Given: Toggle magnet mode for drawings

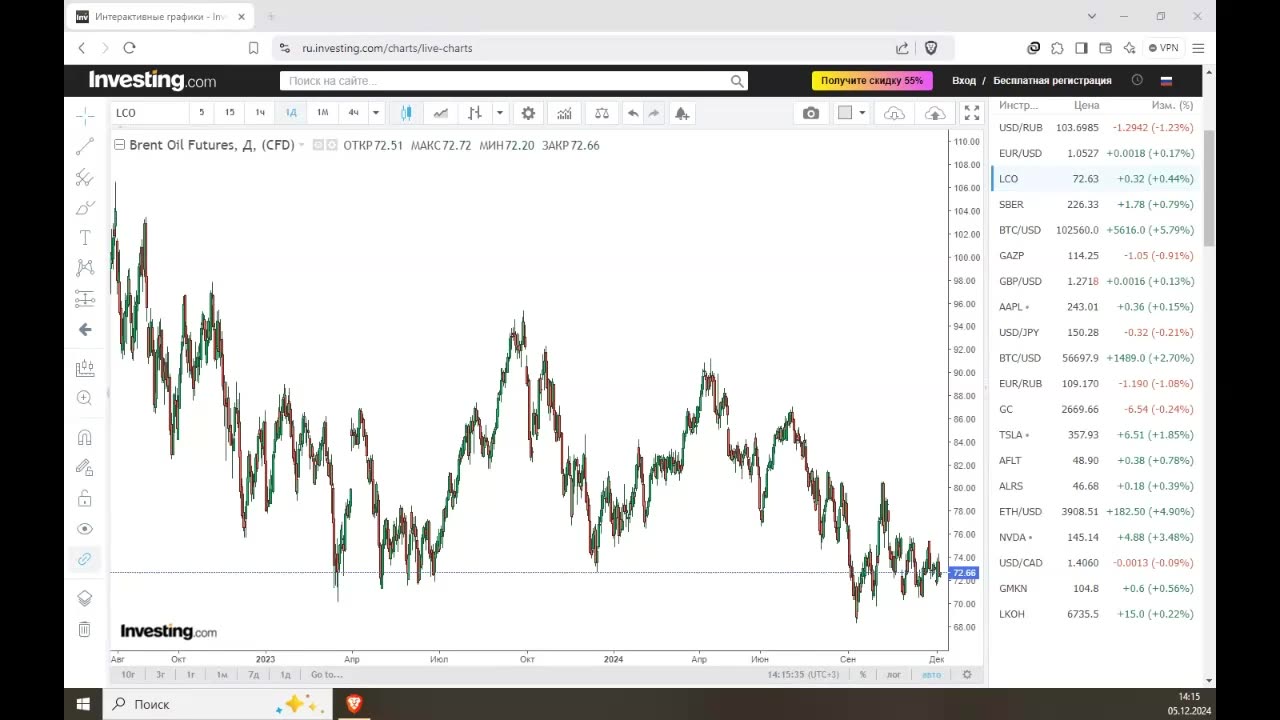Looking at the screenshot, I should 85,437.
